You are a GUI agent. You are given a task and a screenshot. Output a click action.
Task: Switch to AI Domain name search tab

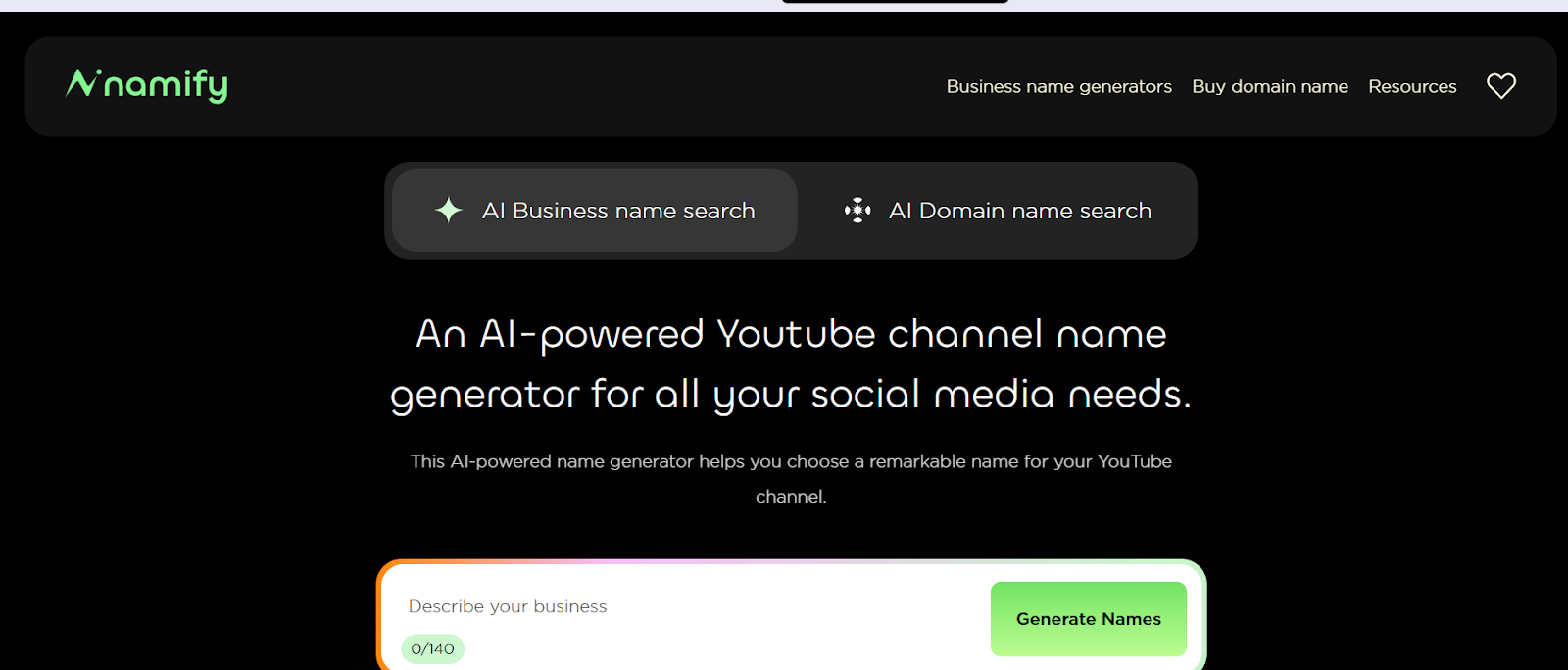tap(998, 211)
